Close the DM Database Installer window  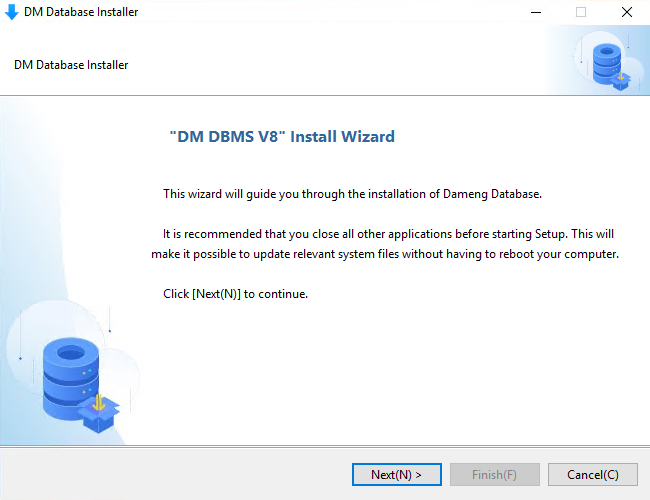(x=627, y=12)
